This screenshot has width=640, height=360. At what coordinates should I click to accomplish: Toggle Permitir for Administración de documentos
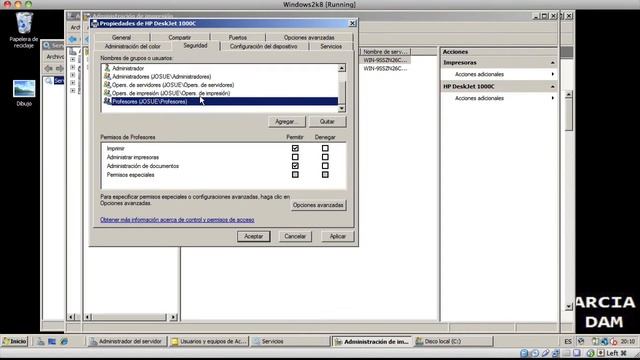click(295, 166)
